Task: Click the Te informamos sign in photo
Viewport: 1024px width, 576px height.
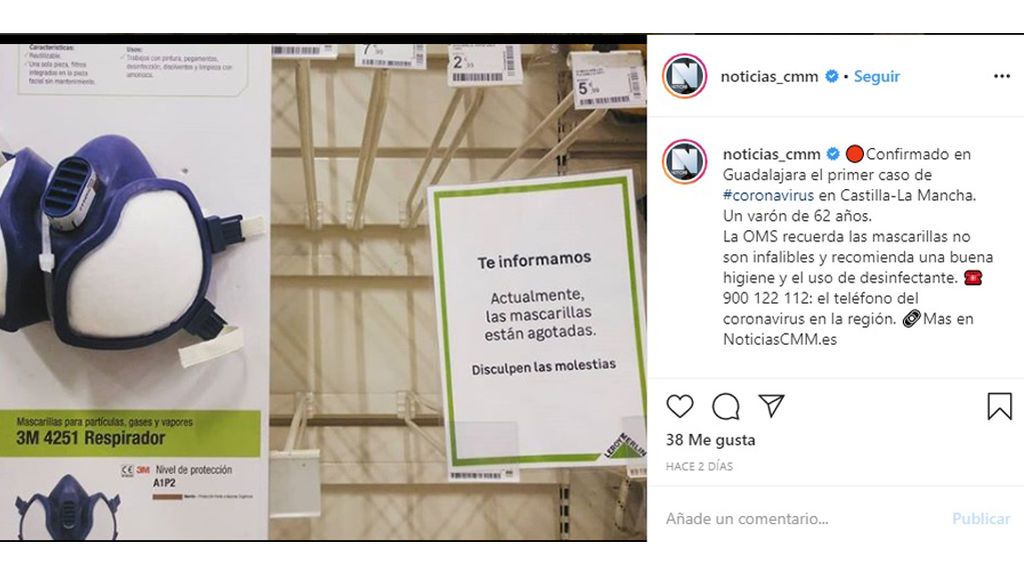Action: click(537, 320)
